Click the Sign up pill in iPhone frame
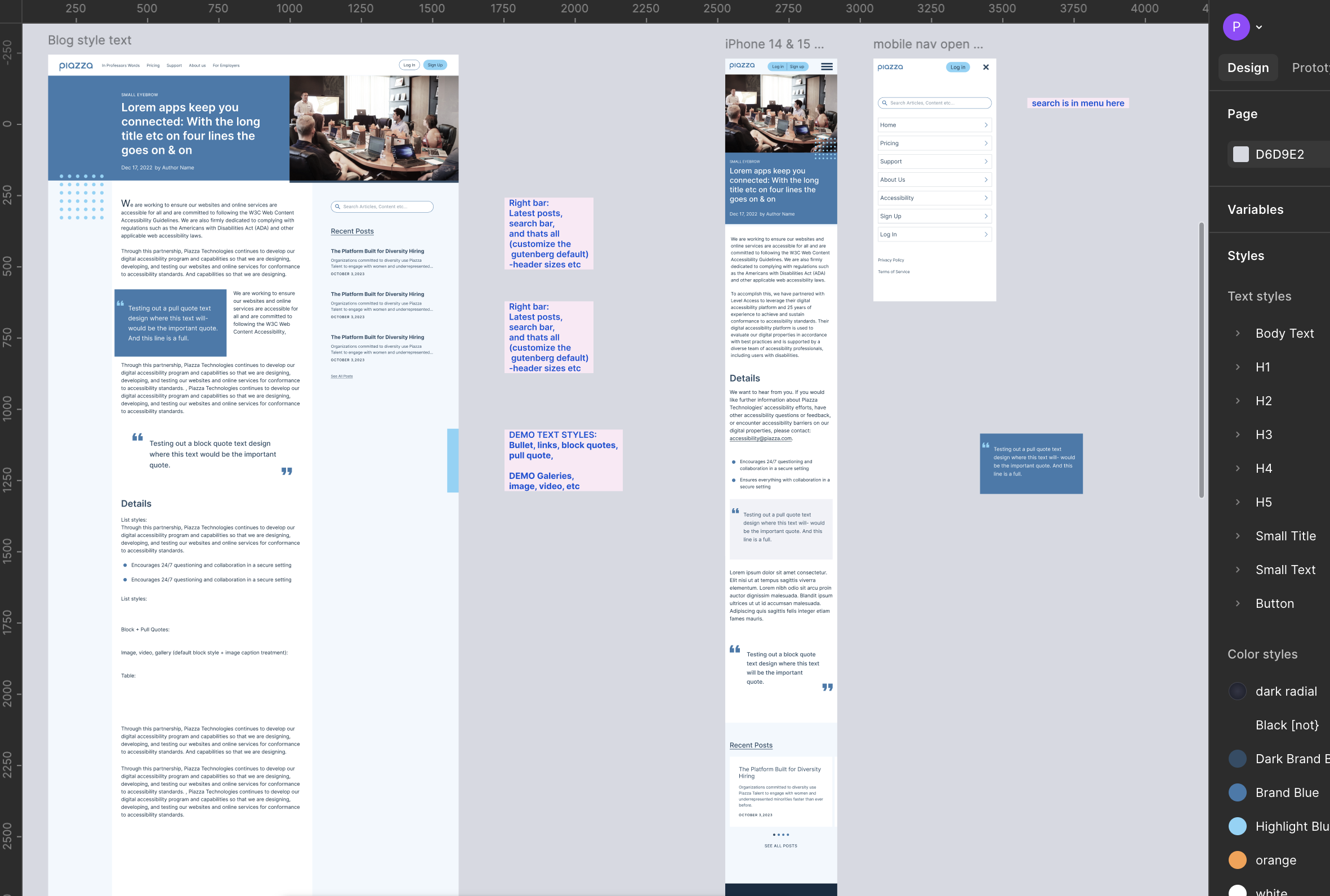The width and height of the screenshot is (1330, 896). pos(797,66)
